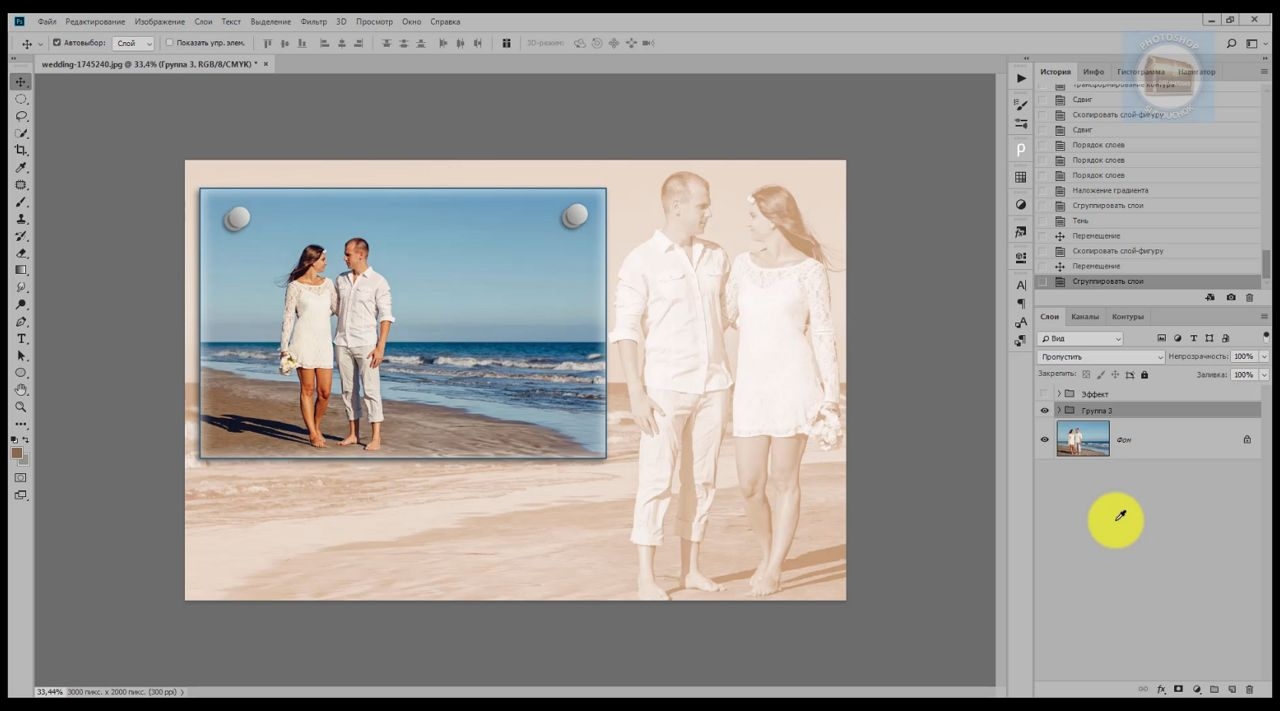
Task: Switch to the Каналы tab
Action: [x=1085, y=317]
